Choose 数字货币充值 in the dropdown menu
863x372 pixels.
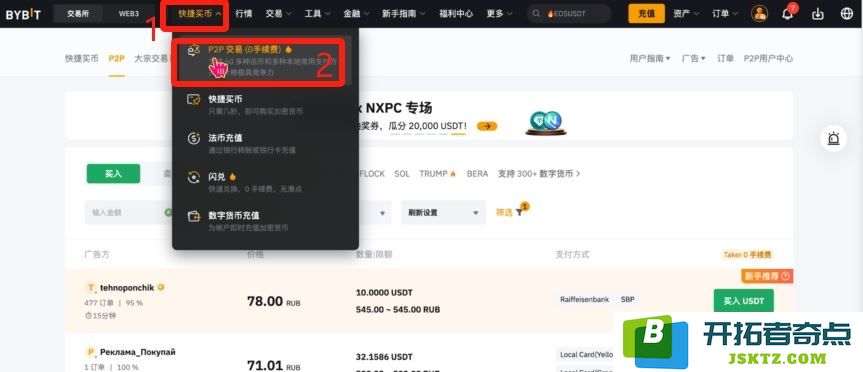[x=265, y=221]
